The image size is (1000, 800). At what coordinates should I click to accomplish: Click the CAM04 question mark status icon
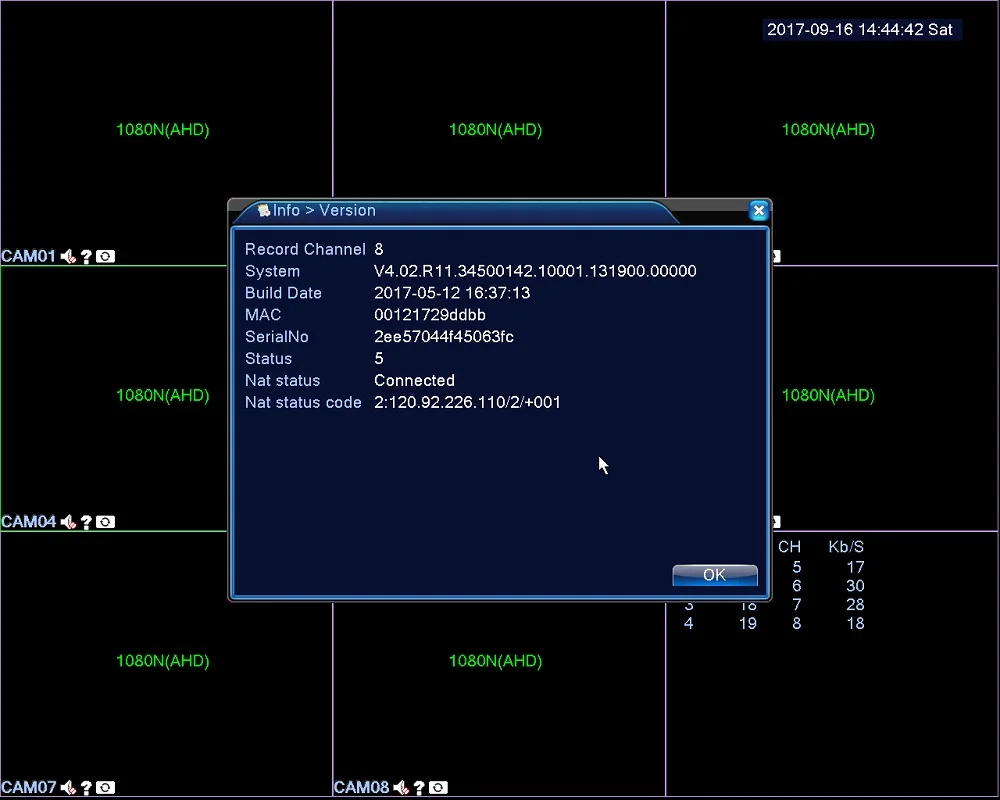[86, 522]
